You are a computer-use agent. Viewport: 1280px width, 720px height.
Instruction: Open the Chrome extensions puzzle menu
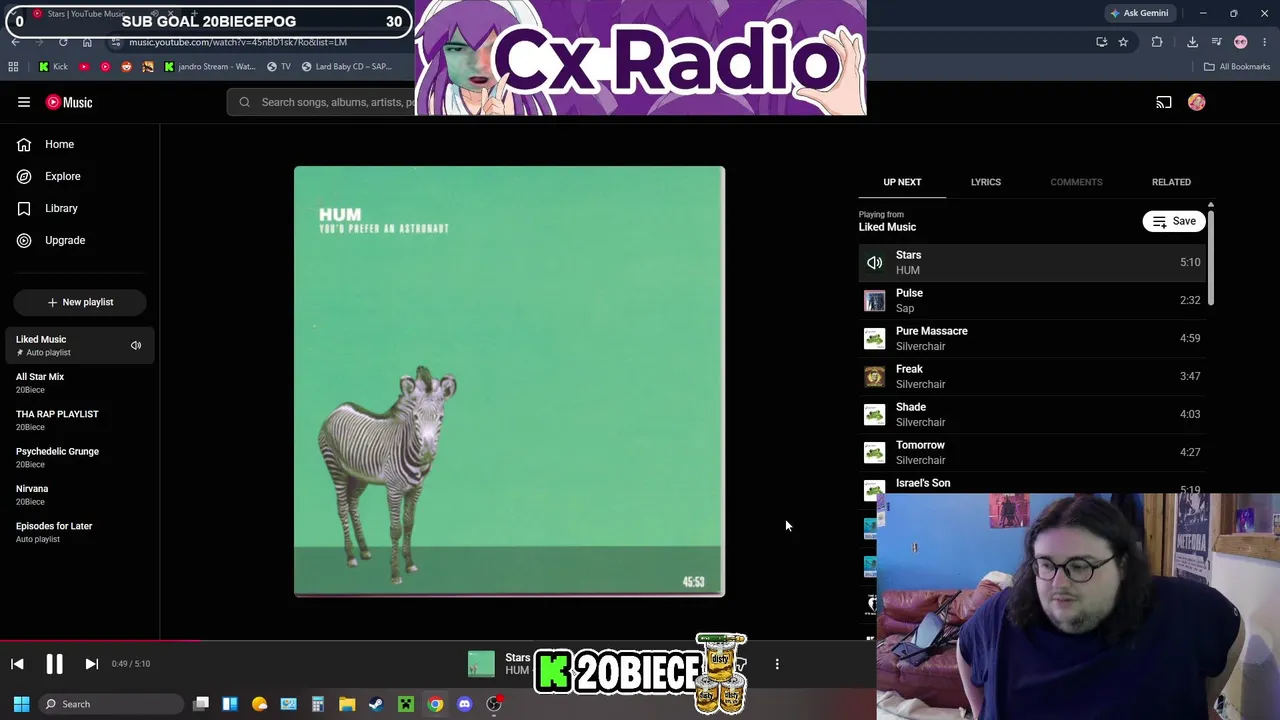coord(1157,42)
